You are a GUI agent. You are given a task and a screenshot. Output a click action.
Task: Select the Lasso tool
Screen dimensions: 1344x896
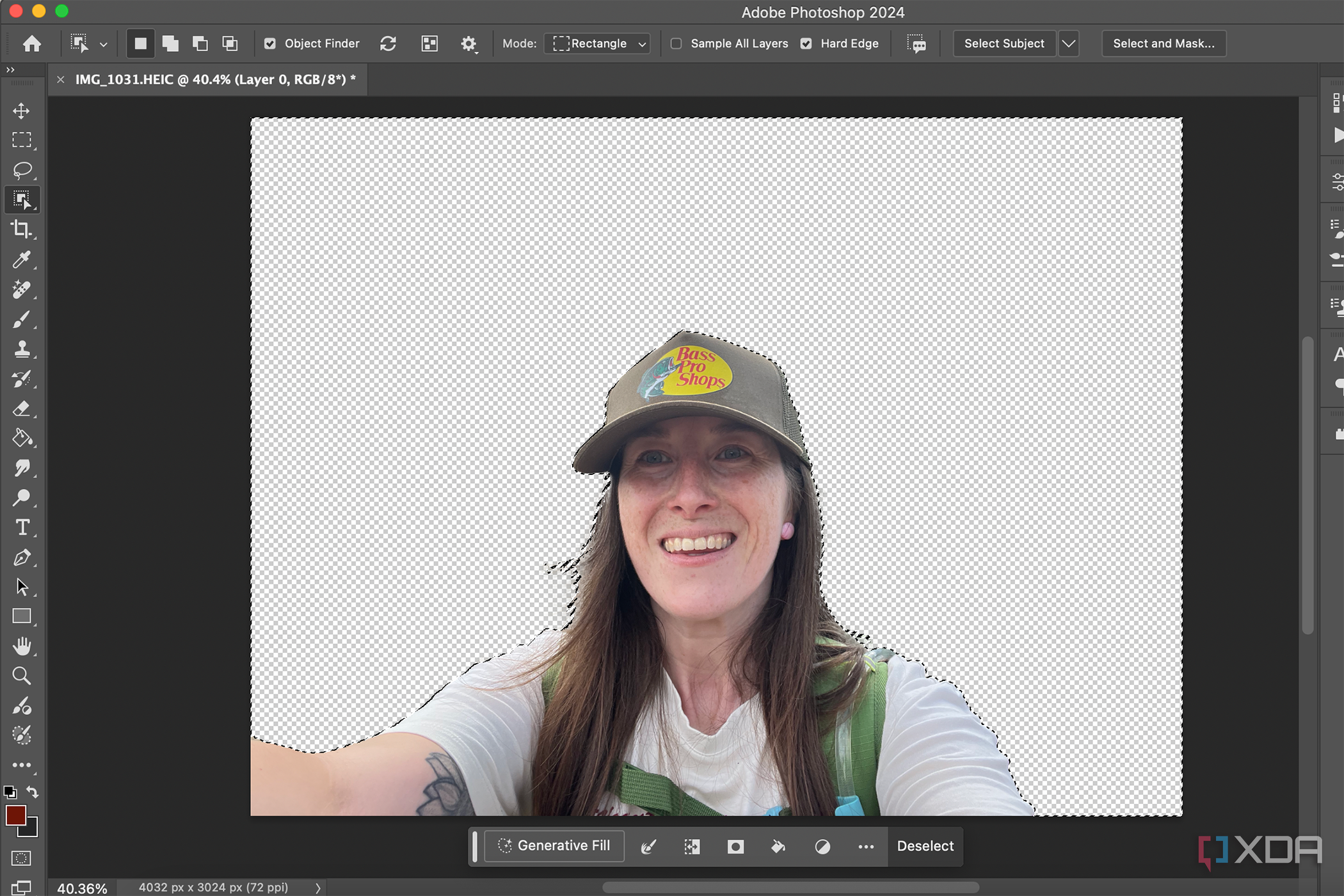pyautogui.click(x=22, y=170)
